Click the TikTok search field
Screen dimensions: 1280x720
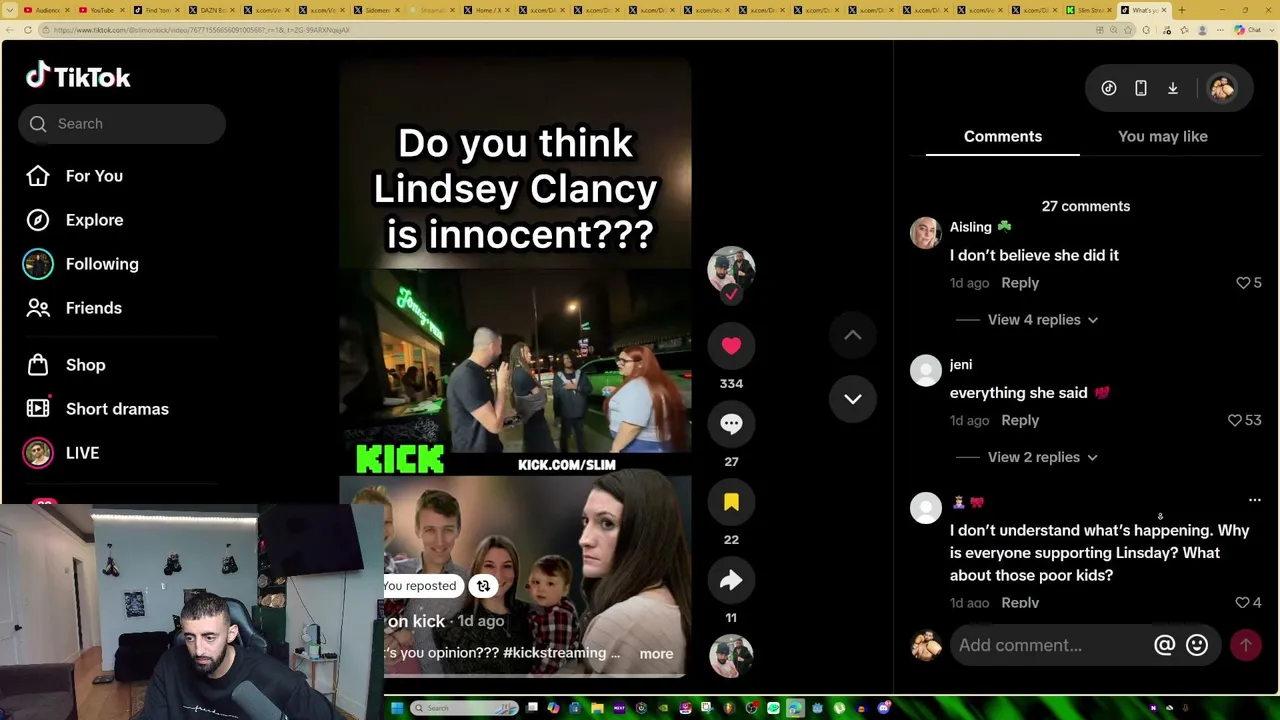(122, 124)
